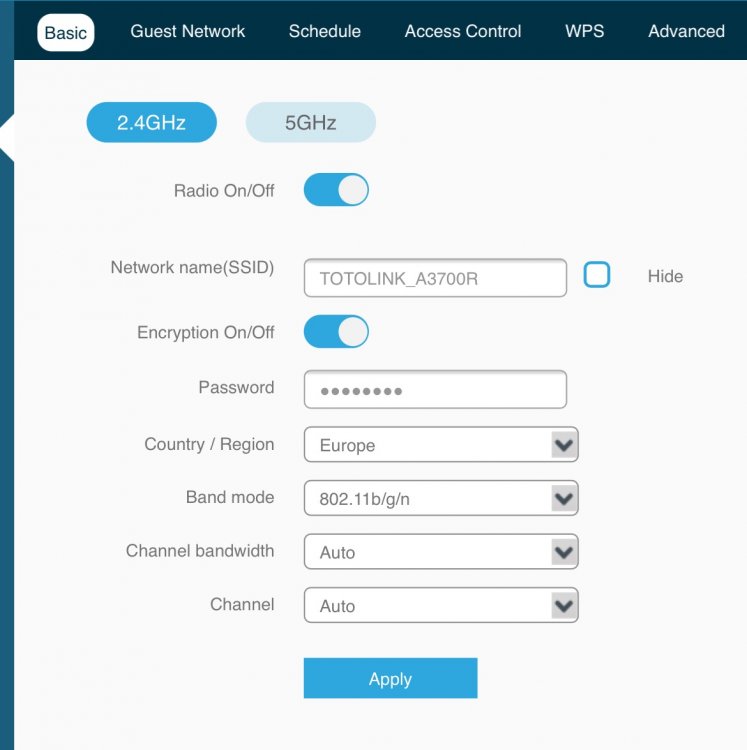Image resolution: width=747 pixels, height=750 pixels.
Task: Click into the Password field
Action: click(x=435, y=390)
